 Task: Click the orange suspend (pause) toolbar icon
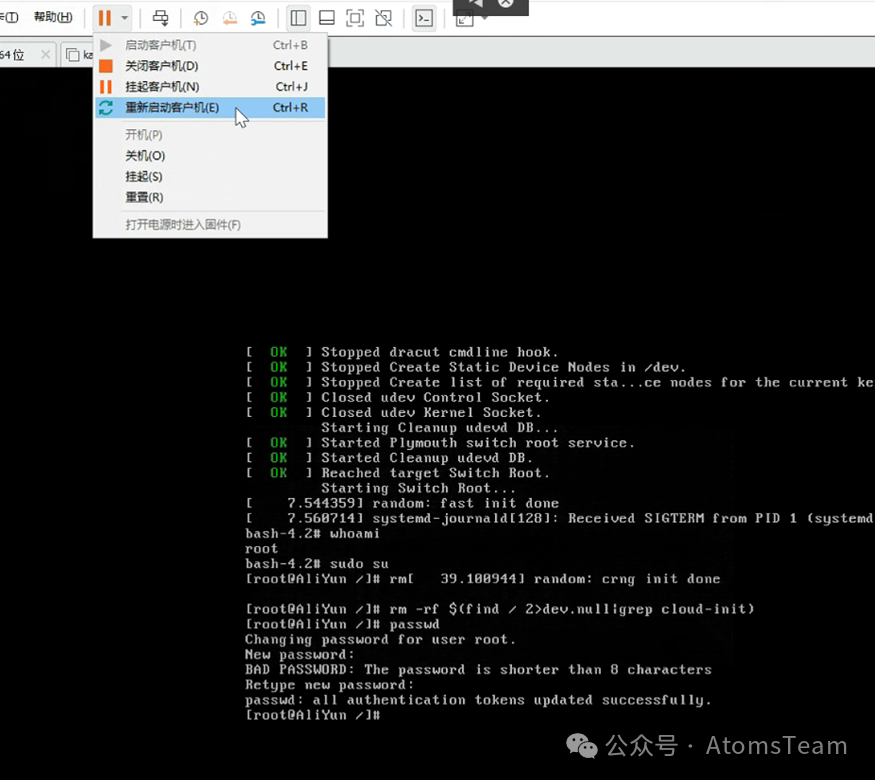[104, 18]
